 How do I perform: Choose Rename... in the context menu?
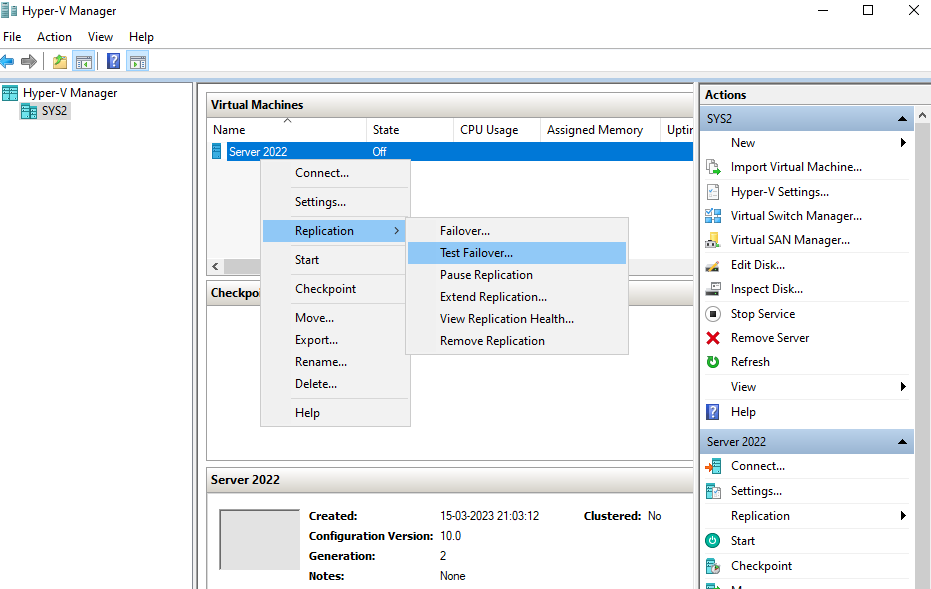tap(335, 362)
